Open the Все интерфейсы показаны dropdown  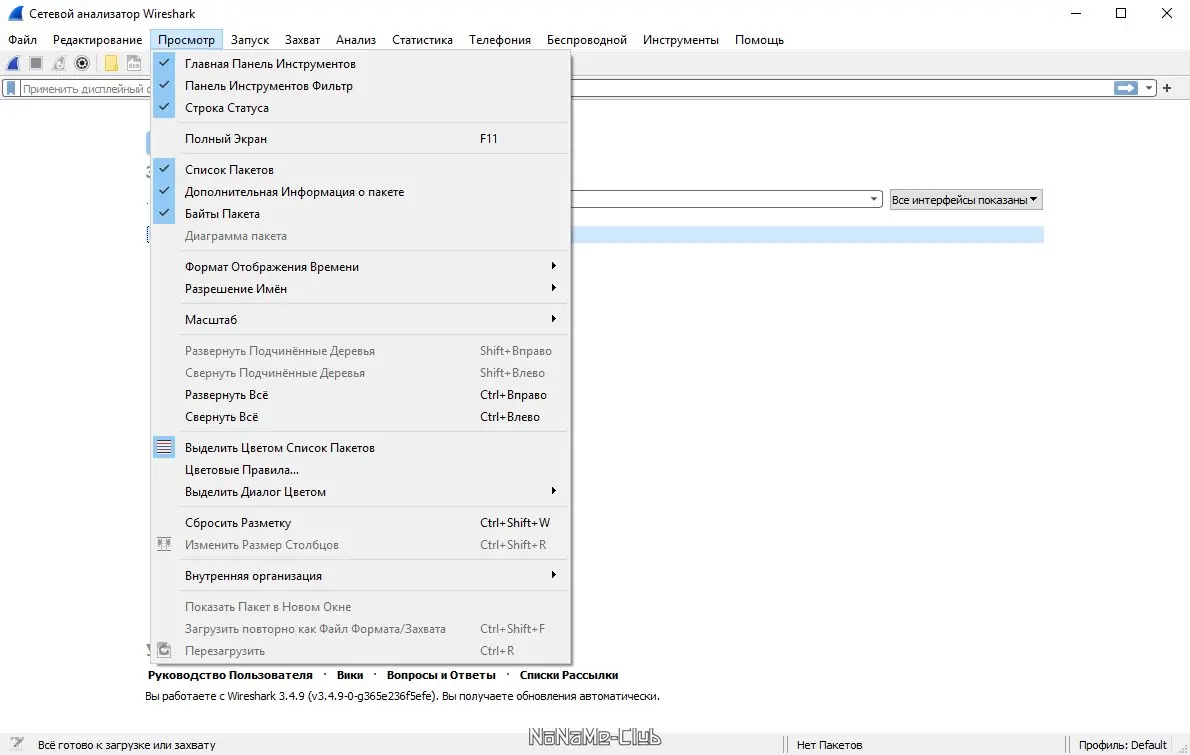tap(965, 200)
